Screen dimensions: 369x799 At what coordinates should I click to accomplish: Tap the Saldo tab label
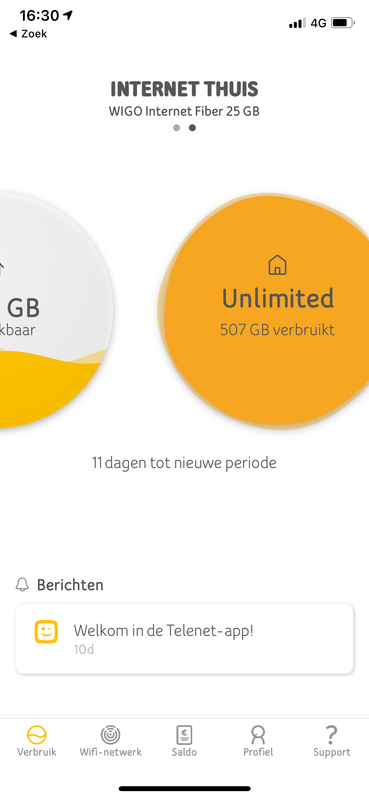(x=184, y=752)
